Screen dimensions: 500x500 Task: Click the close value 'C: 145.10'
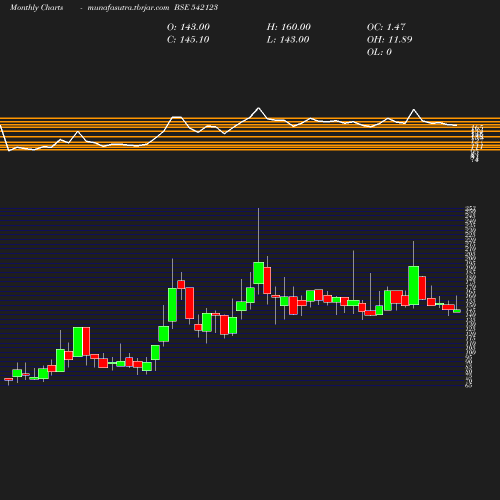pos(188,40)
